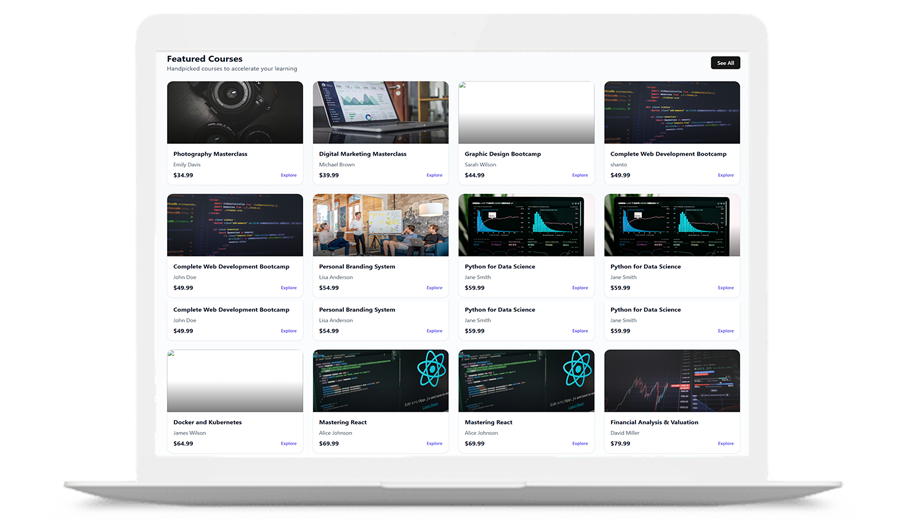Select the code thumbnail on shanto's course card
This screenshot has height=521, width=920.
tap(672, 113)
